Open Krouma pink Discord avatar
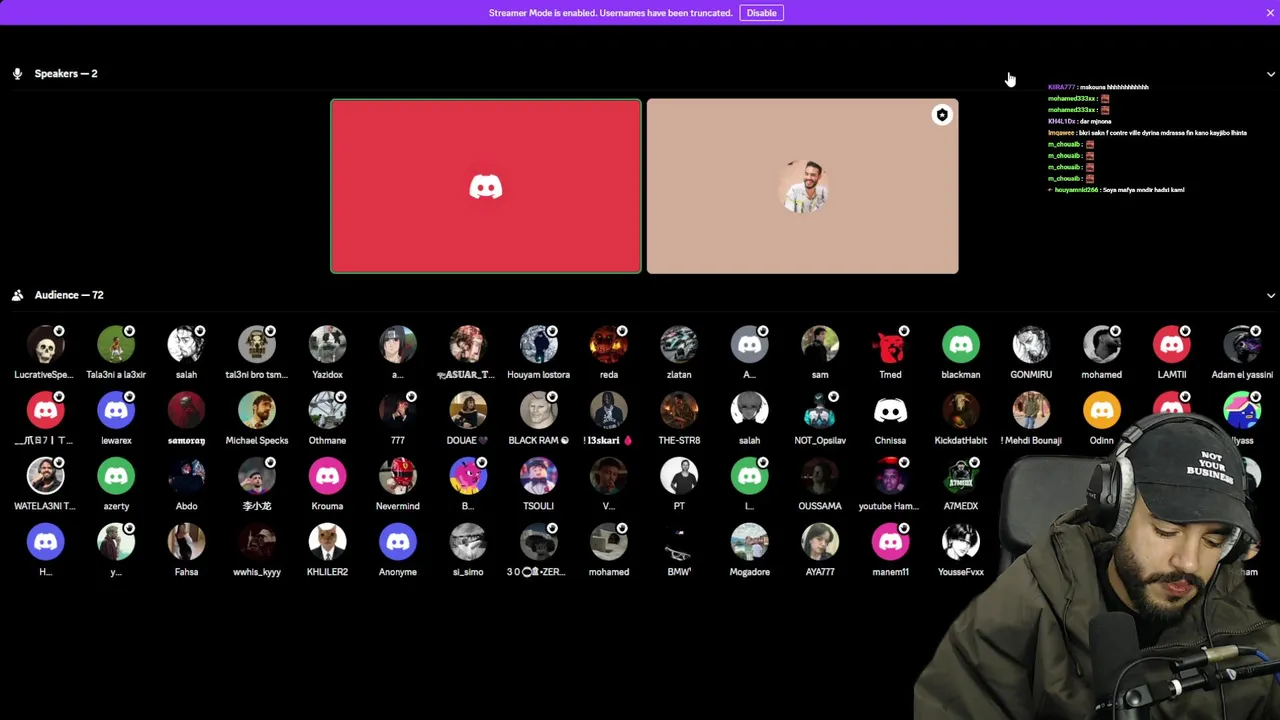 327,477
